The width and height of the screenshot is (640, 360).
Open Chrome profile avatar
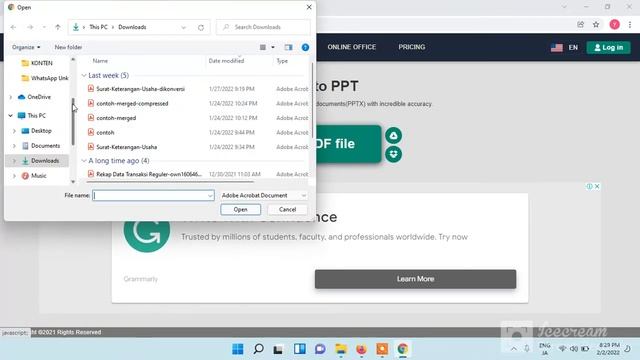614,24
